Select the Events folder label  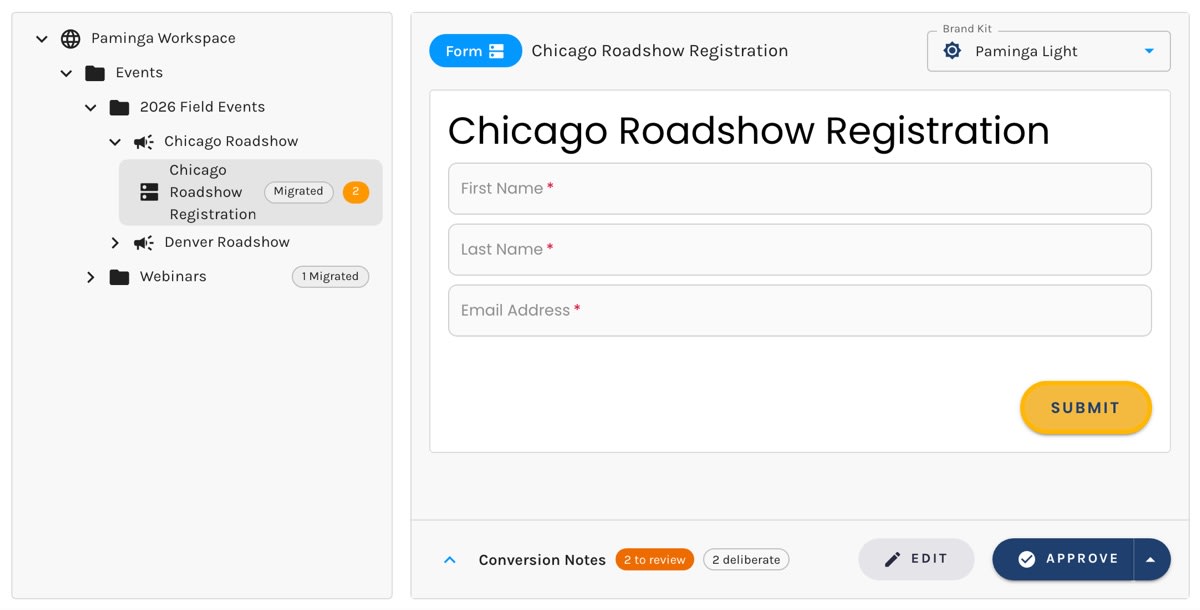coord(139,73)
